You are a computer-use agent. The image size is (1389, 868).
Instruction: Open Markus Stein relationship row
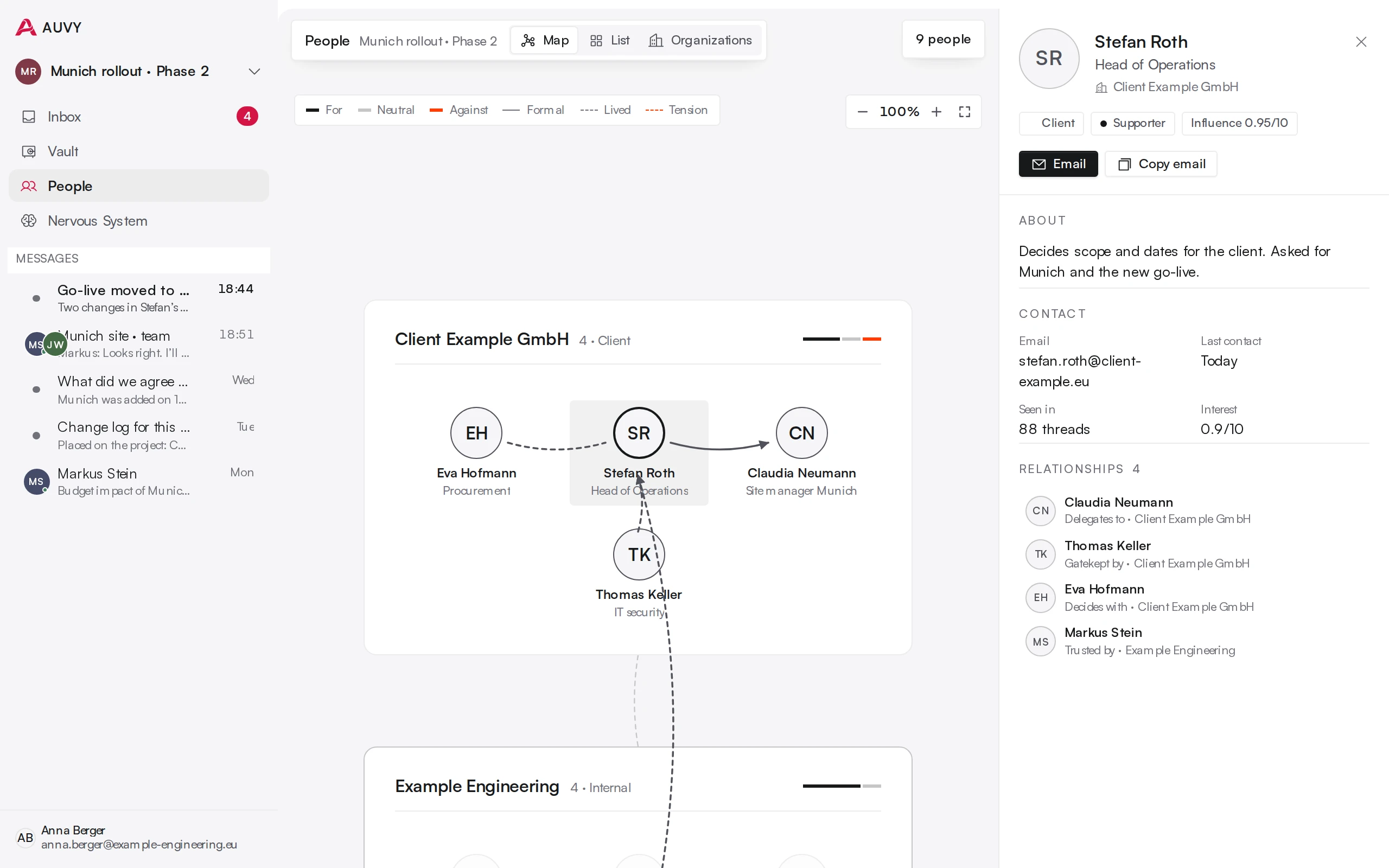point(1194,641)
